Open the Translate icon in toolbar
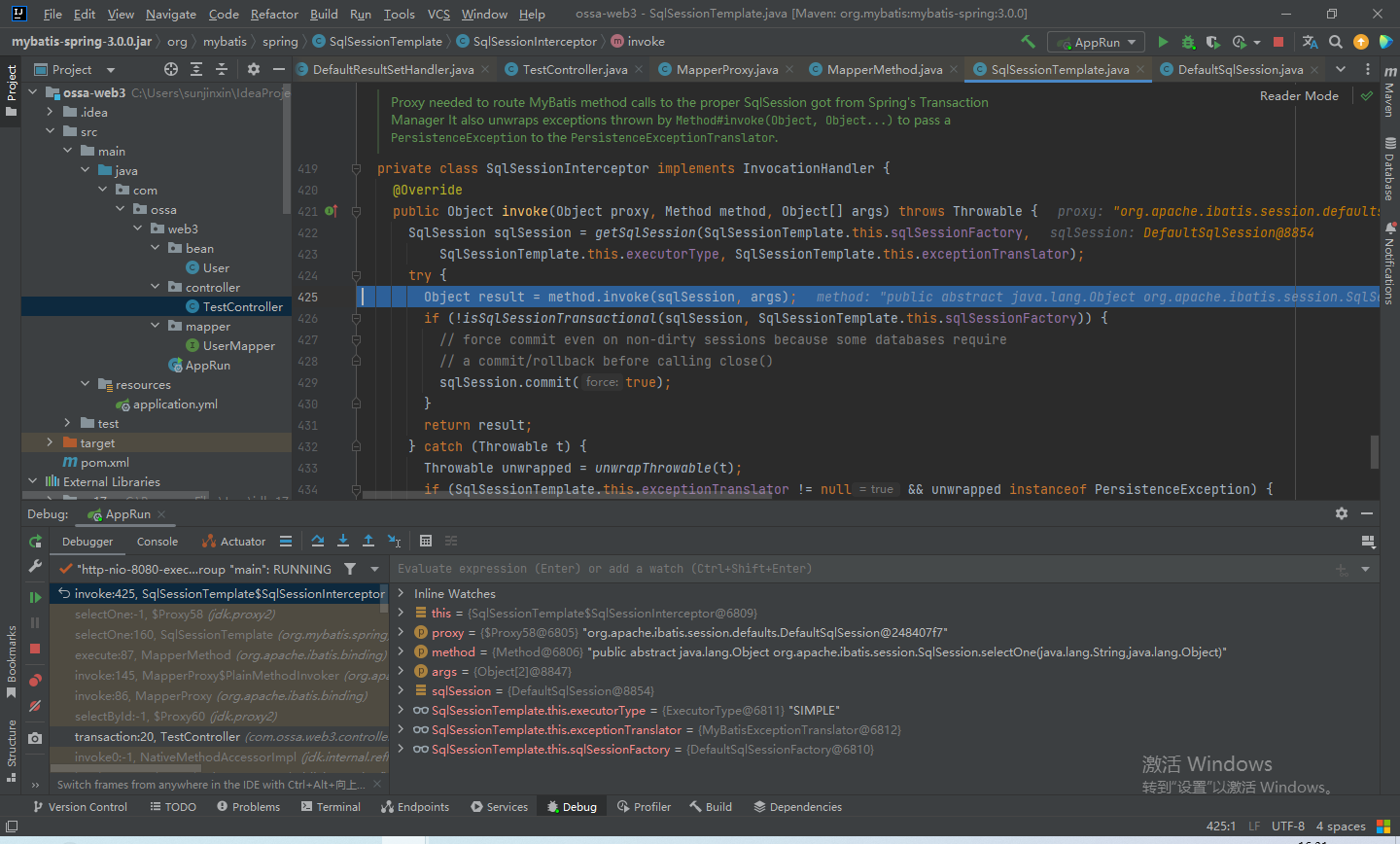The width and height of the screenshot is (1400, 844). tap(1310, 42)
